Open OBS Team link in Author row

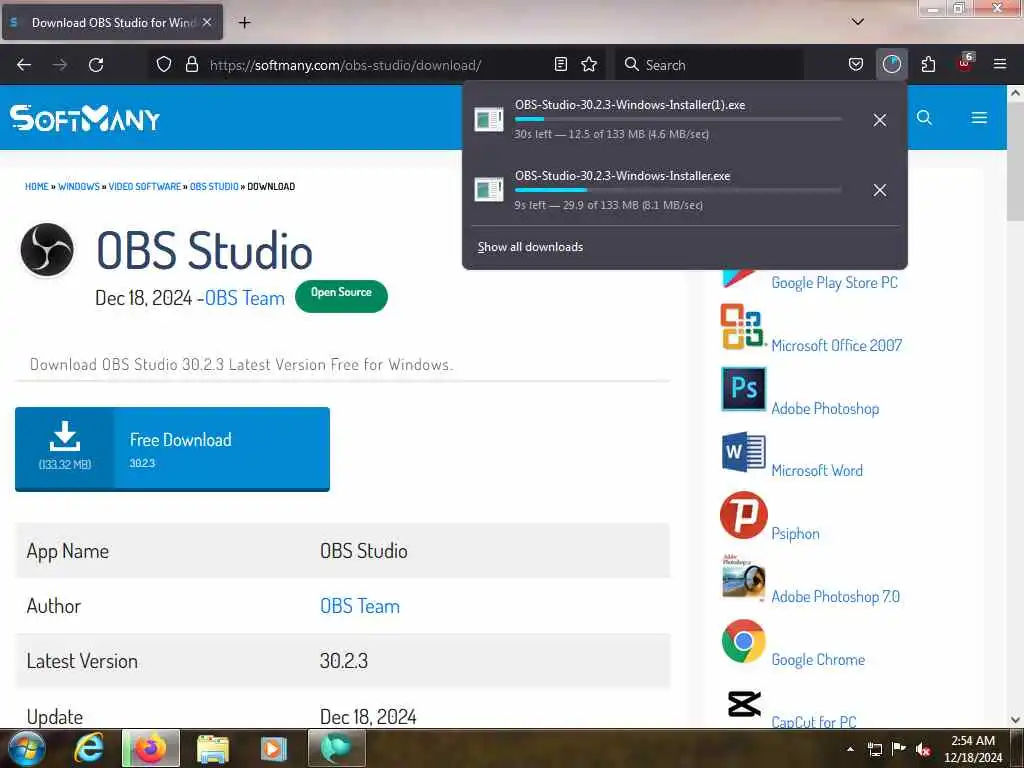[360, 606]
